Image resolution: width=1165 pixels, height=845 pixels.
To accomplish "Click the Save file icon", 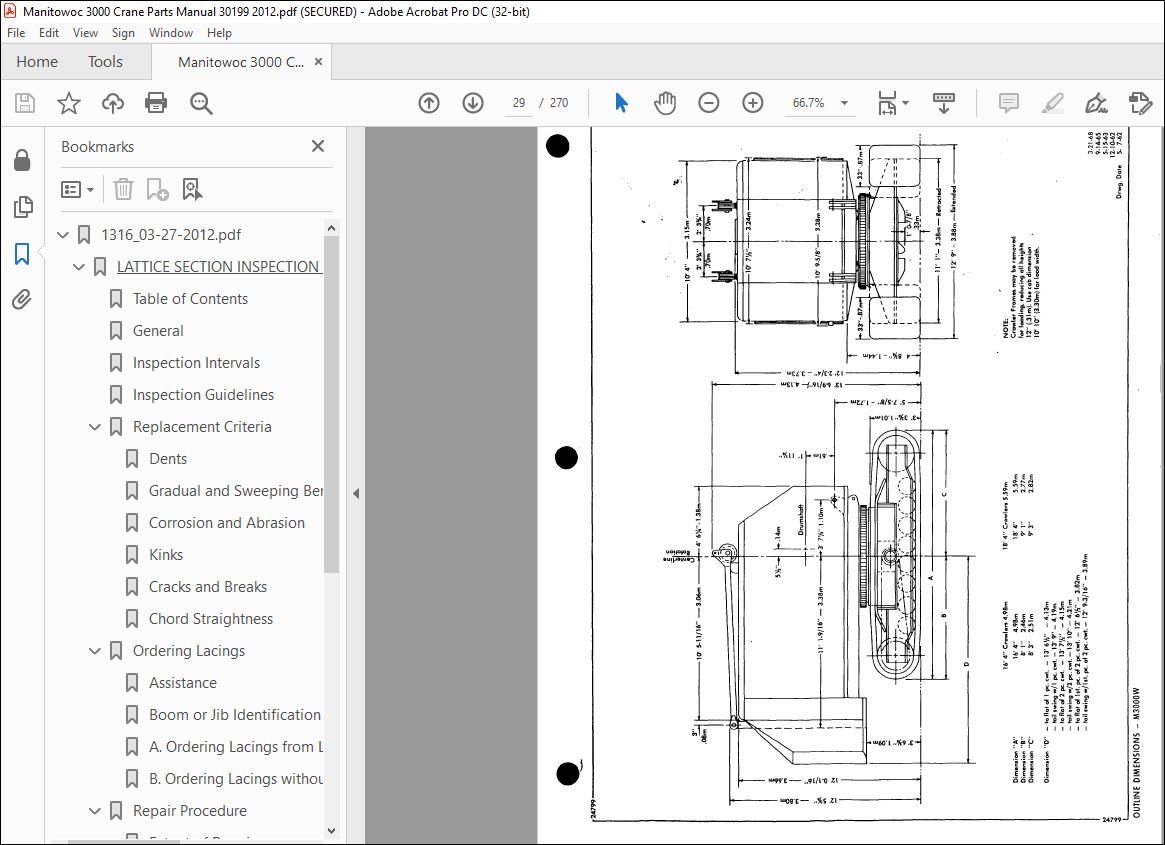I will [x=25, y=103].
